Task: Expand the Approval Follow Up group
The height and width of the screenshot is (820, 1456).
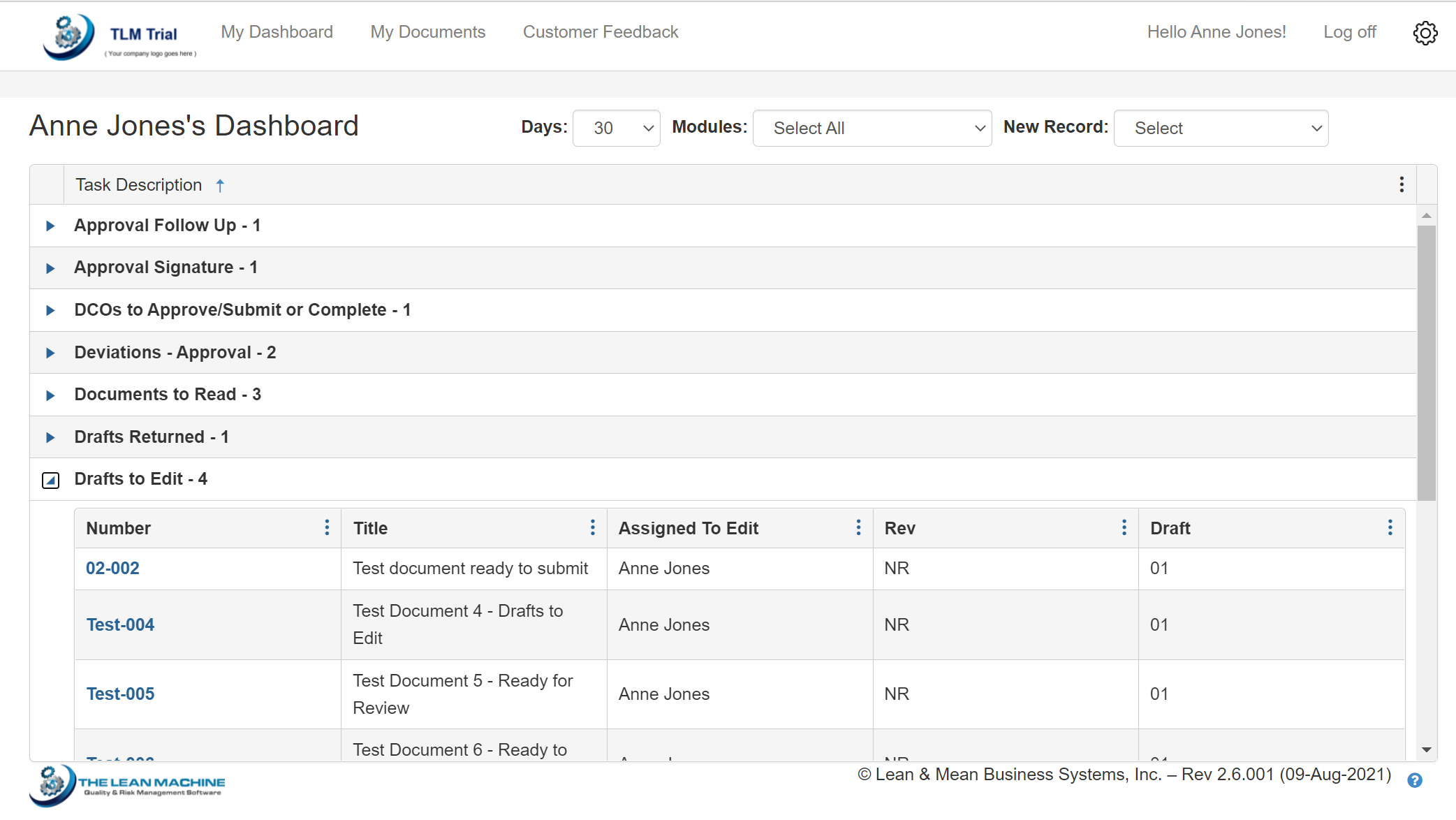Action: (x=50, y=226)
